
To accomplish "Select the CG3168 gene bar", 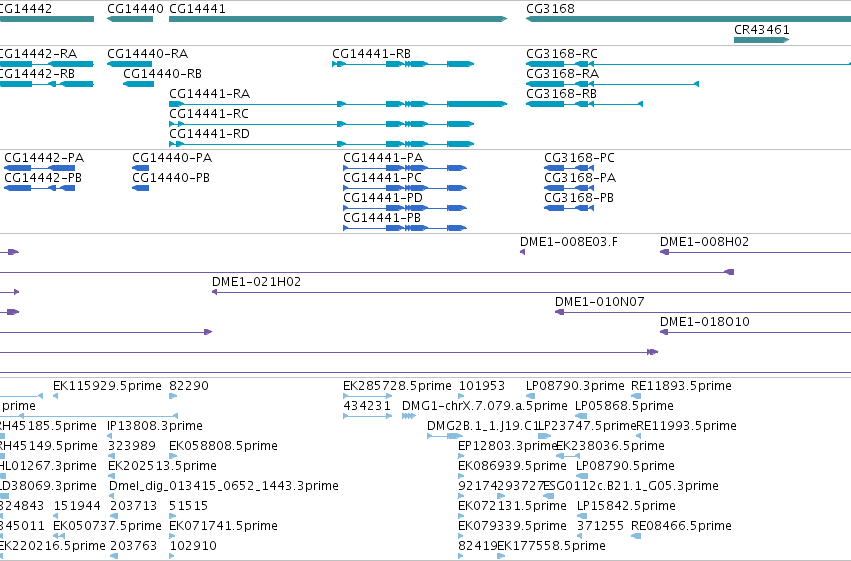I will tap(688, 19).
